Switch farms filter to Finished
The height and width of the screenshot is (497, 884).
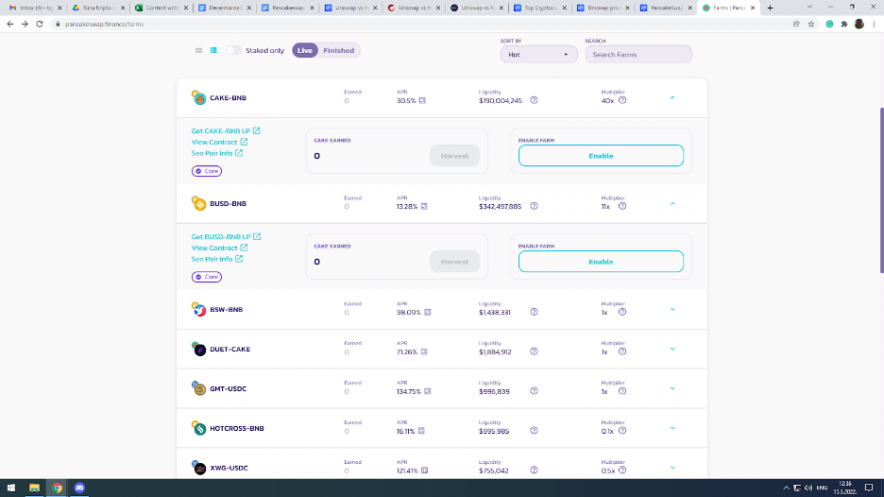point(338,50)
